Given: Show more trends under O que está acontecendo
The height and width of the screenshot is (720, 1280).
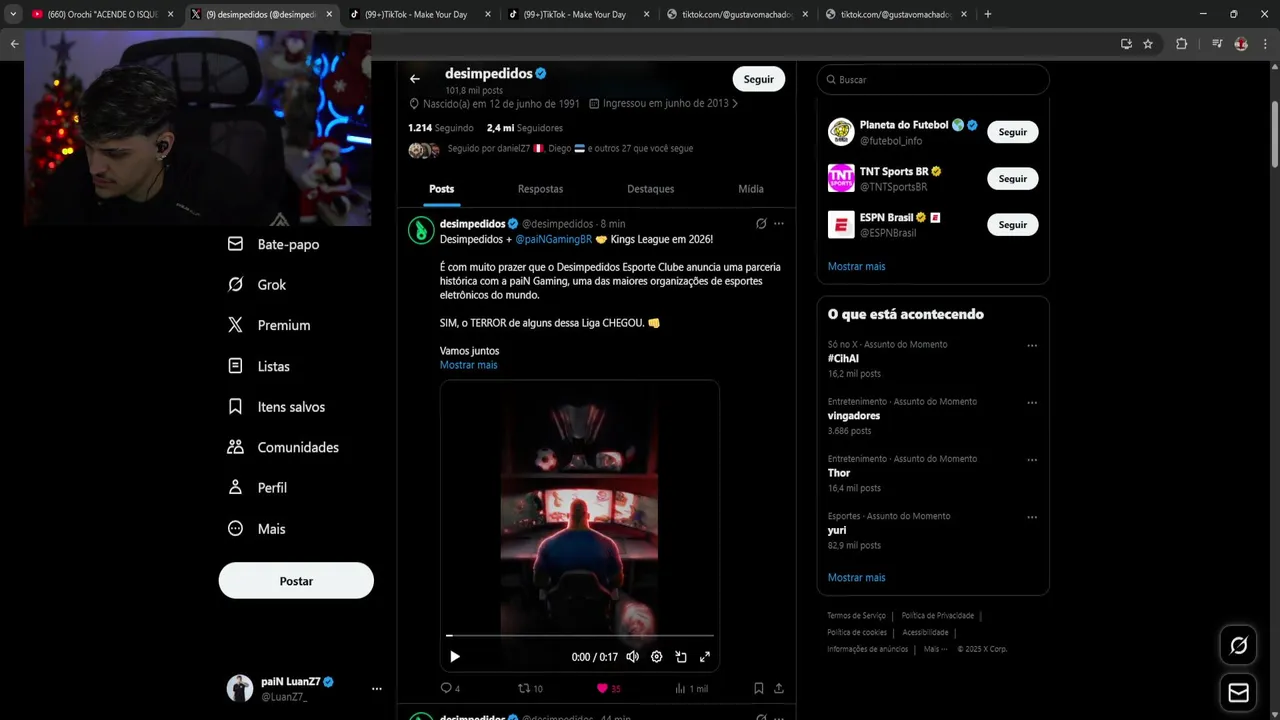Looking at the screenshot, I should tap(857, 578).
